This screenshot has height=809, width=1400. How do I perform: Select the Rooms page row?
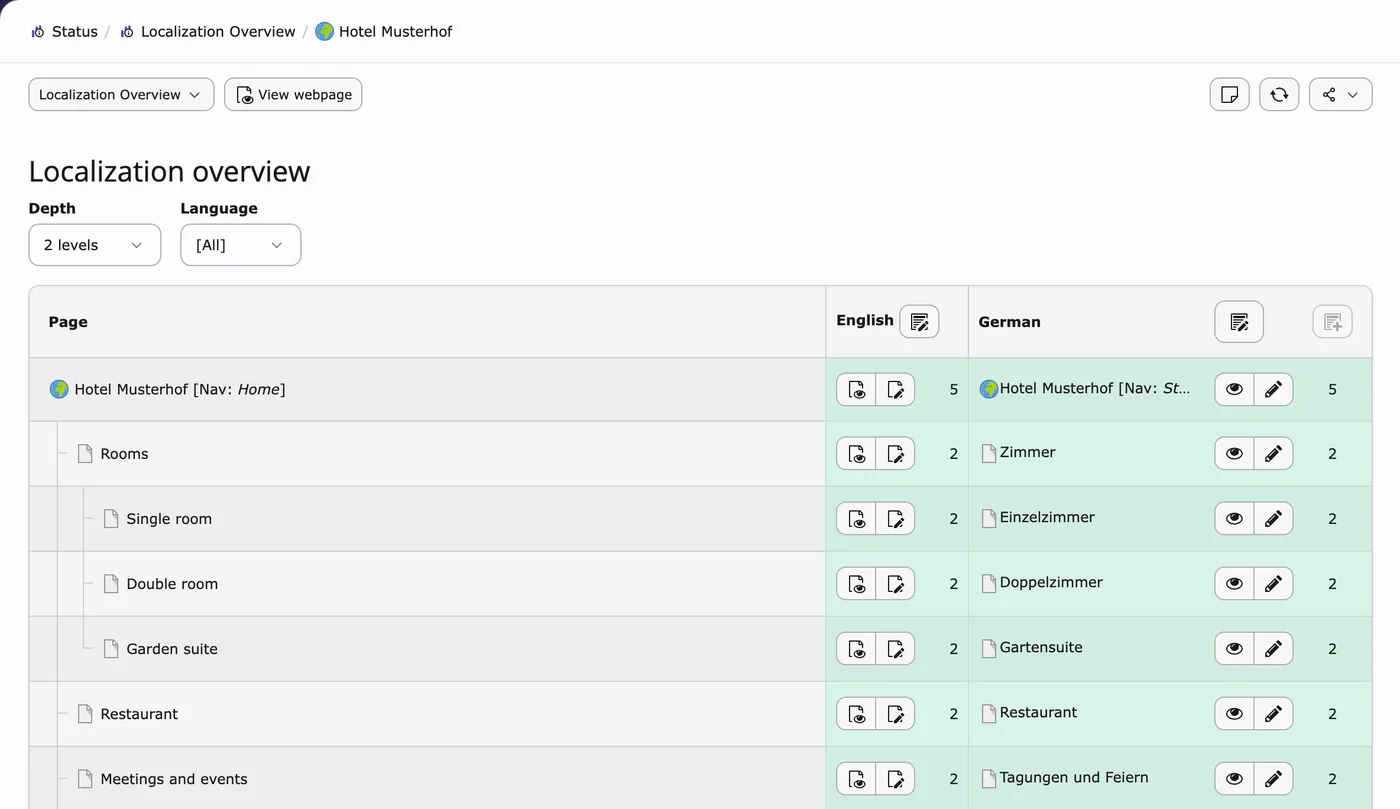coord(427,454)
